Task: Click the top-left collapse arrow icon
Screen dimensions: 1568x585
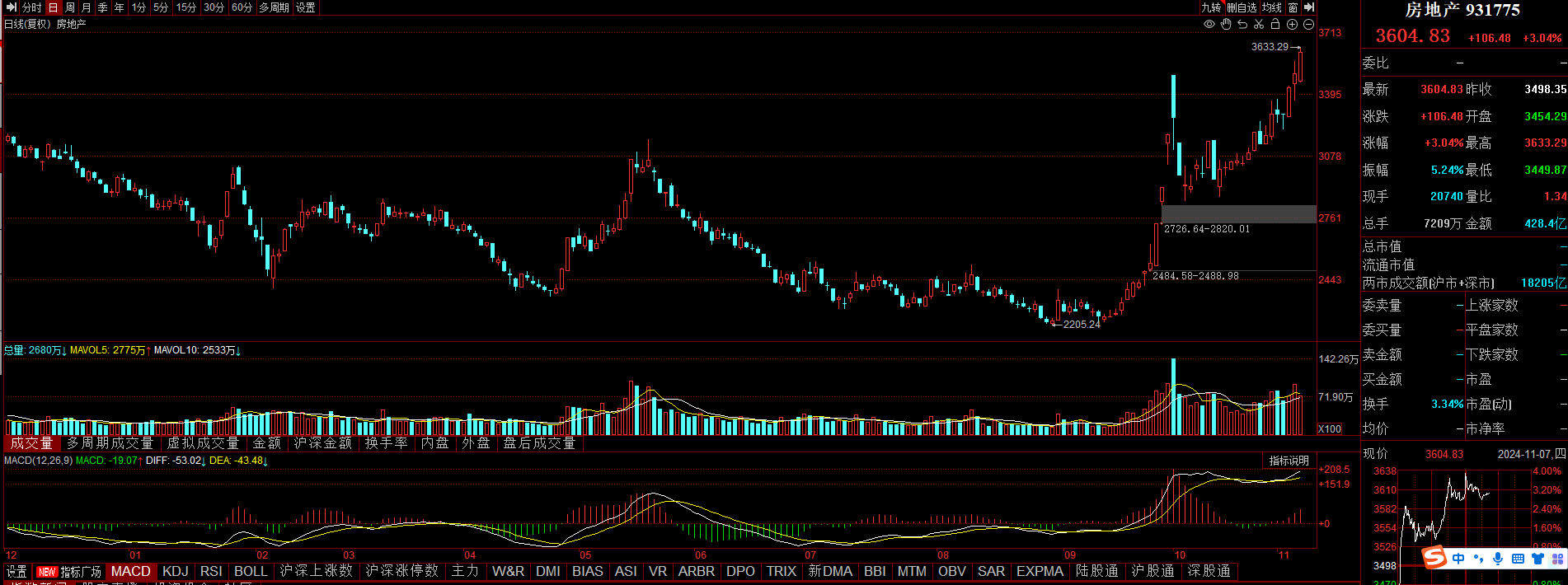Action: pyautogui.click(x=11, y=7)
